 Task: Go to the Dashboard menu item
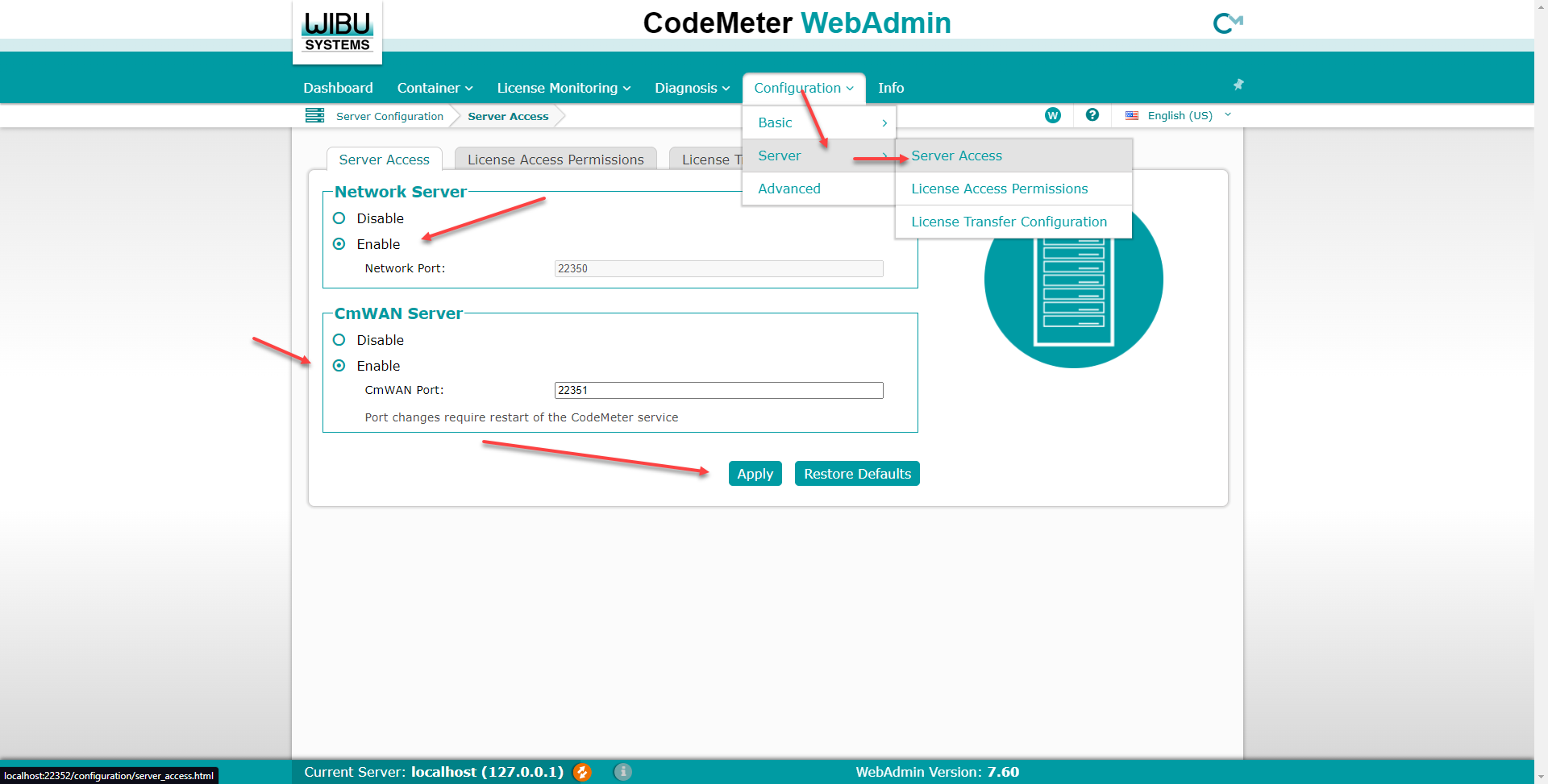338,88
